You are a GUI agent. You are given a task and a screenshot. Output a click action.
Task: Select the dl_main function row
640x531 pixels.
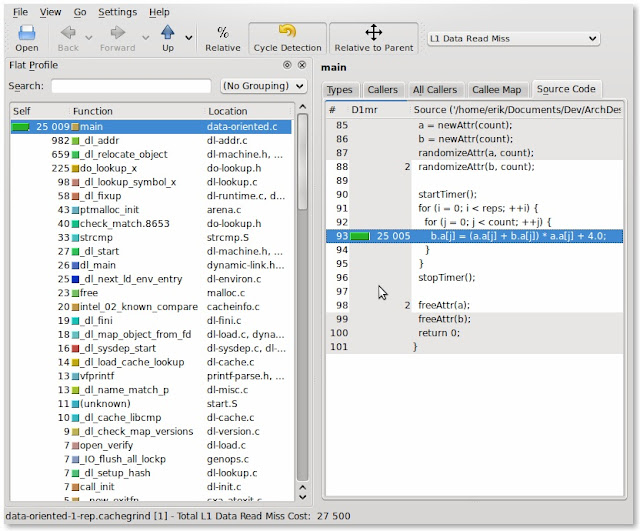coord(151,266)
